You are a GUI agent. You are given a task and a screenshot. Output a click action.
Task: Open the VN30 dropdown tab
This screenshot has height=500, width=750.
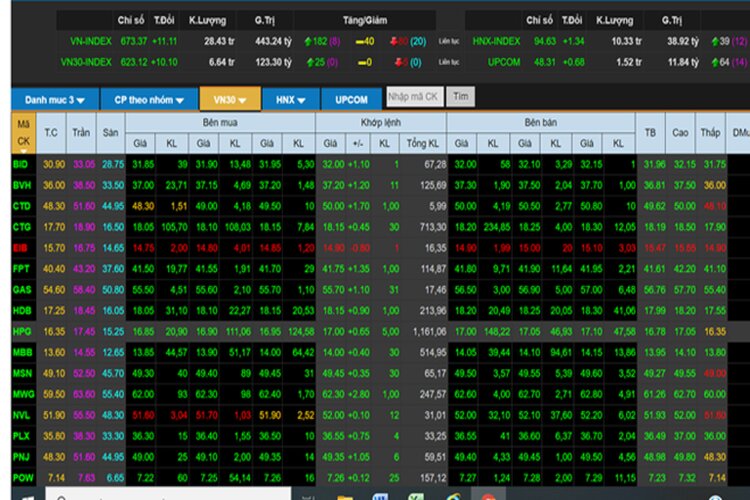pos(230,100)
